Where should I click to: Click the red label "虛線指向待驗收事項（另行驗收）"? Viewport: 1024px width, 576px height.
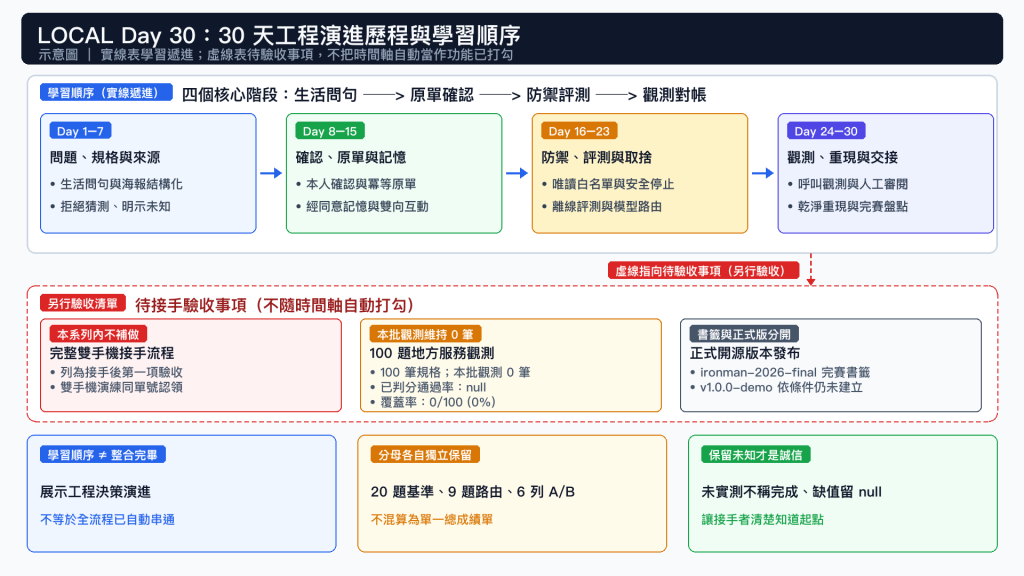[703, 270]
